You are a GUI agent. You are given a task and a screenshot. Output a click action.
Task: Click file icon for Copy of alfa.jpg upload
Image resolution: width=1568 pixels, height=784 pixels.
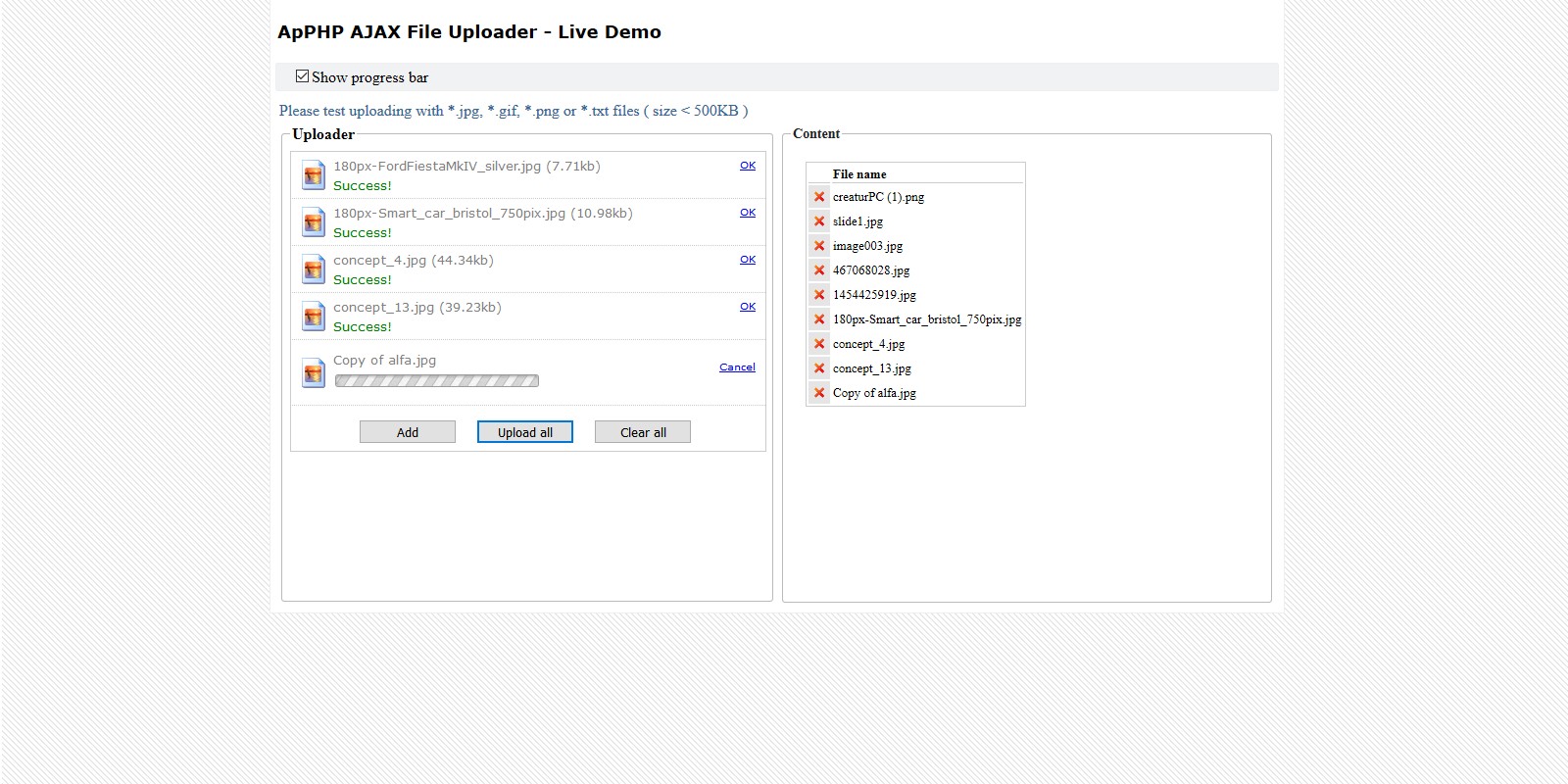314,372
